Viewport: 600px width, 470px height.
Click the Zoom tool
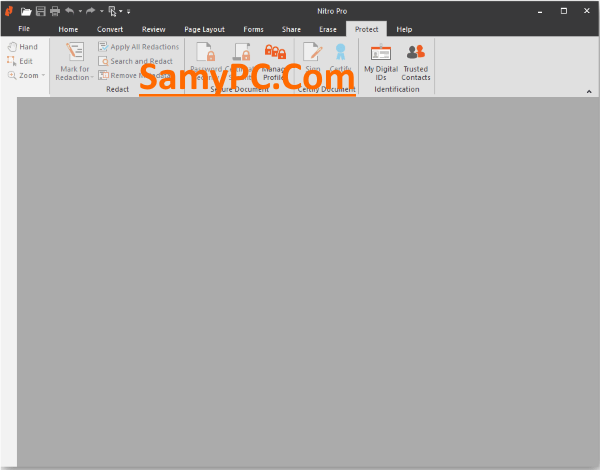click(23, 75)
